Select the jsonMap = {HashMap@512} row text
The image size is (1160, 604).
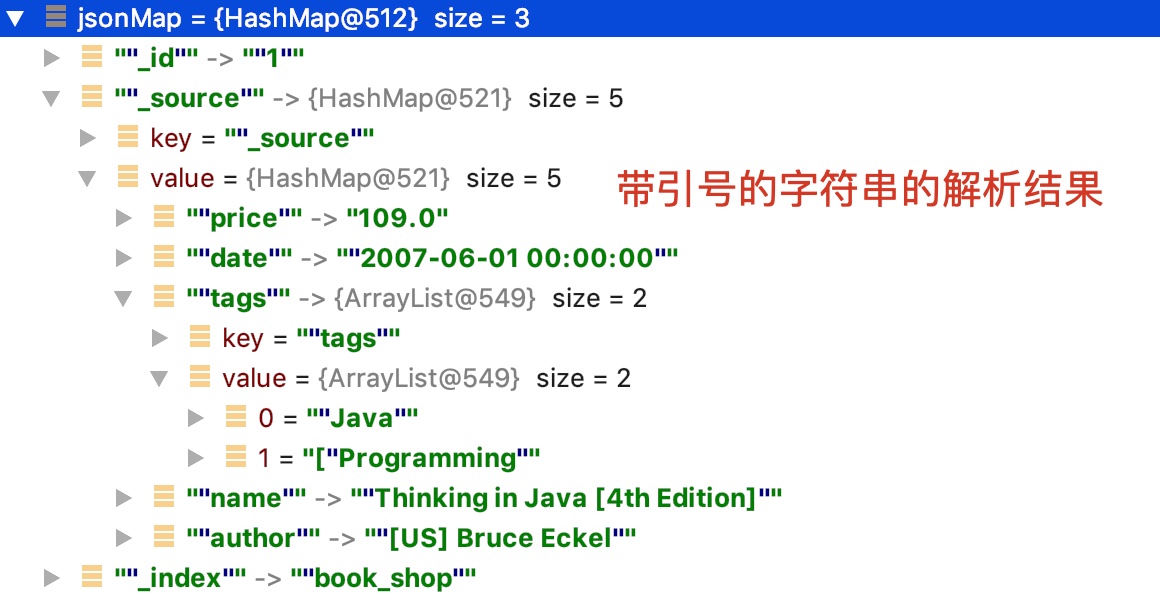coord(303,18)
